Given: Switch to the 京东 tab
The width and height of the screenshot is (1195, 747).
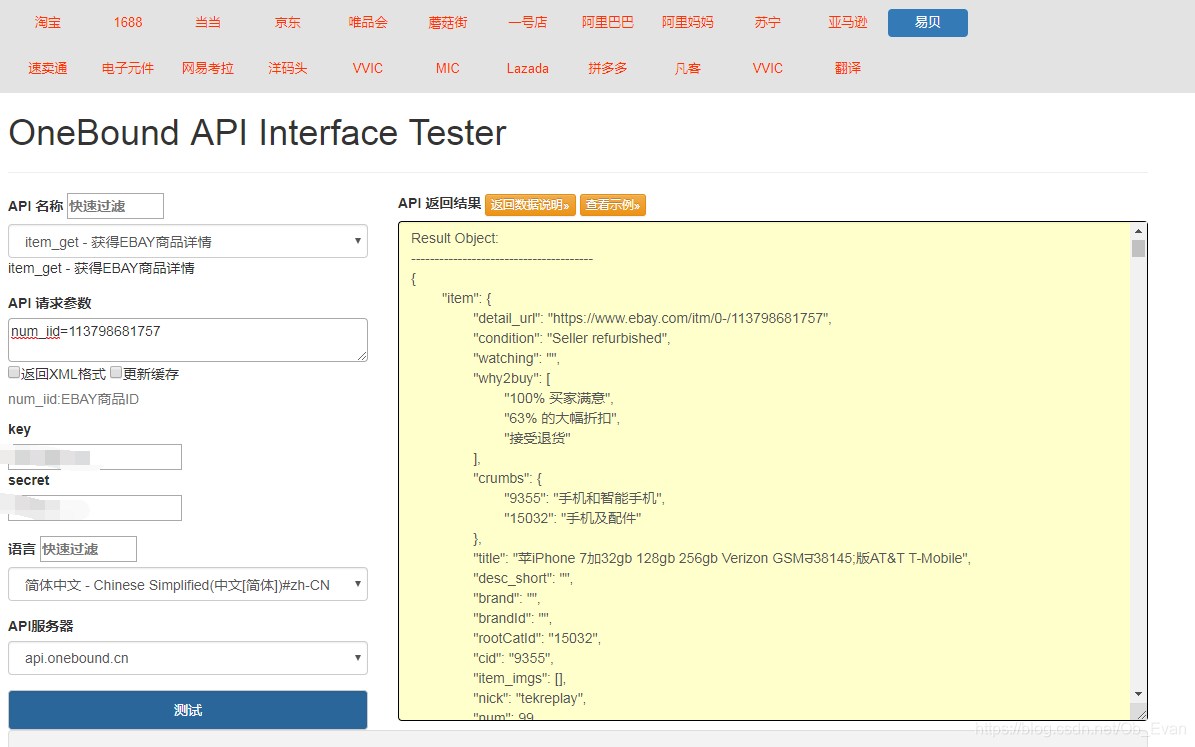Looking at the screenshot, I should pyautogui.click(x=287, y=23).
